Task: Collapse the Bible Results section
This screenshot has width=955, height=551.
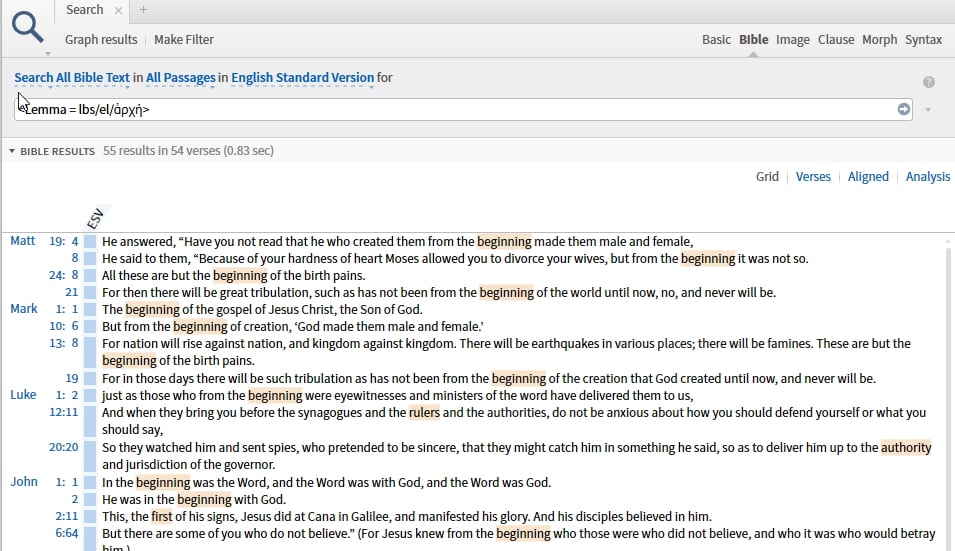Action: 12,151
